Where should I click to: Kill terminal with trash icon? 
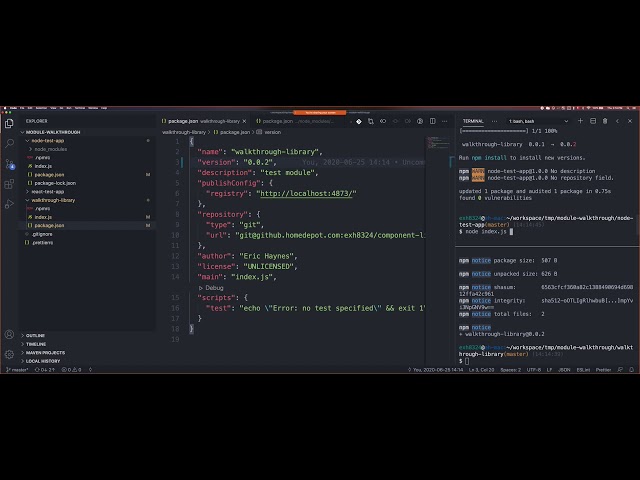click(x=605, y=121)
